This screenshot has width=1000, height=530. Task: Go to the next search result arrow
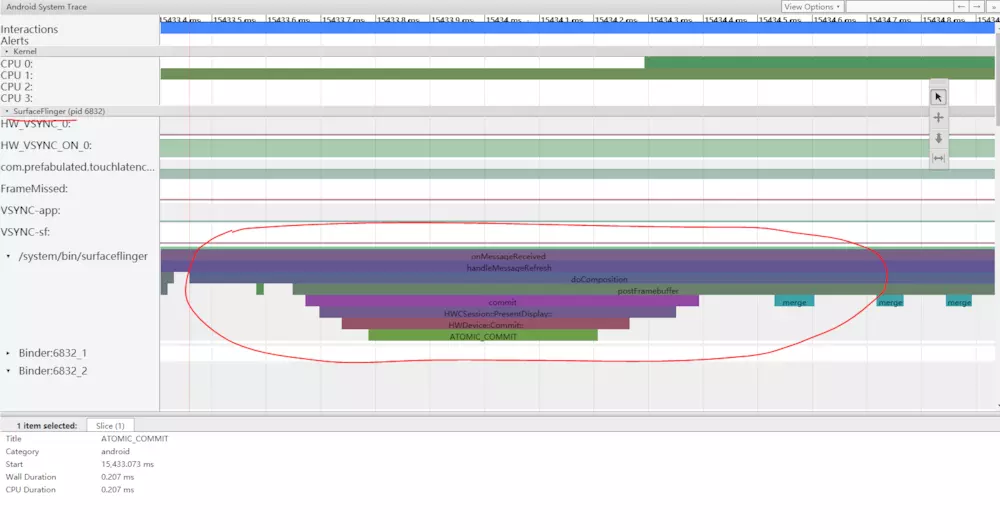coord(976,6)
